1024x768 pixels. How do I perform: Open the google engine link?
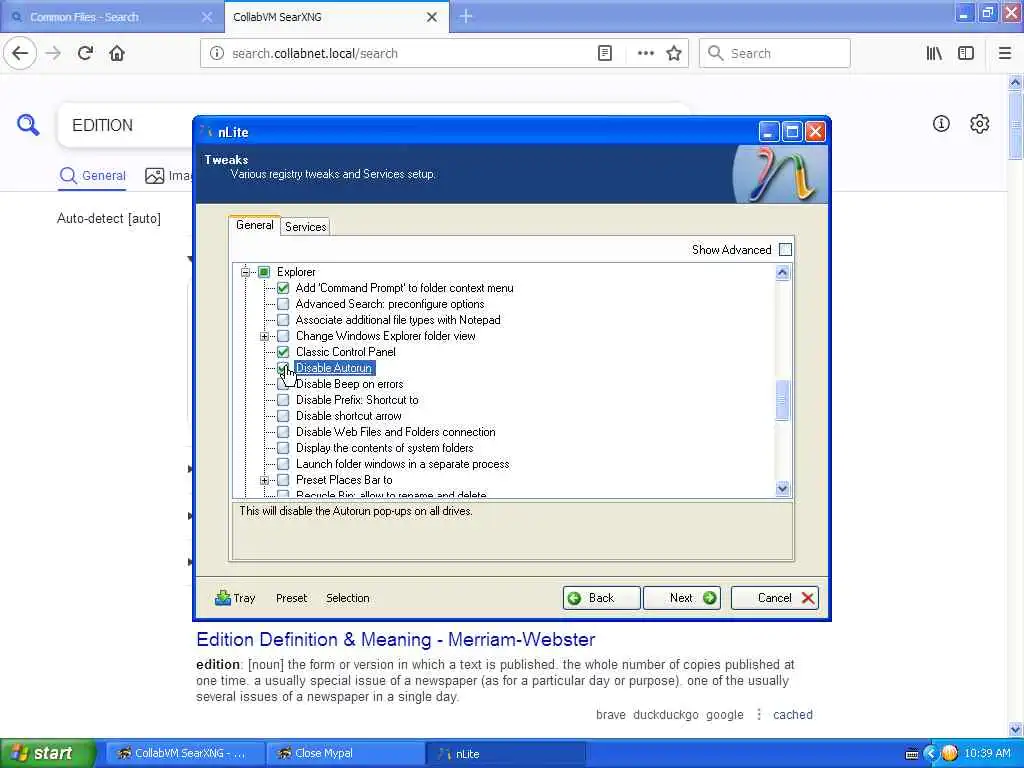[724, 714]
